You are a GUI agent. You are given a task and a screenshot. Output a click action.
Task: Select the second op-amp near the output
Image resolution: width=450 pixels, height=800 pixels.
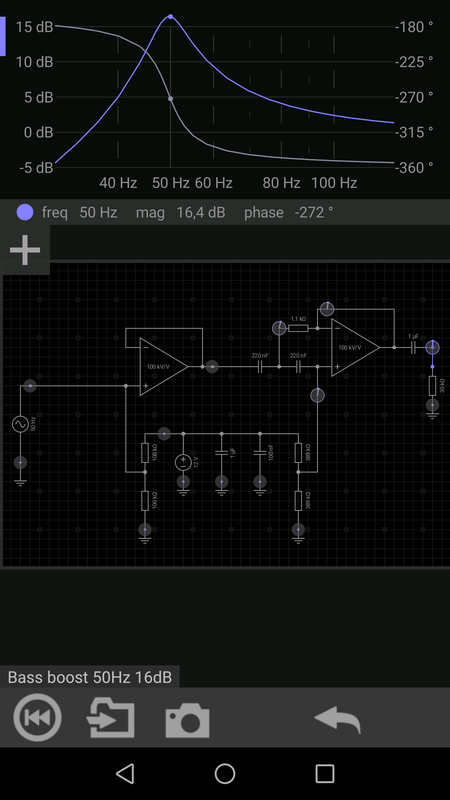pos(355,347)
